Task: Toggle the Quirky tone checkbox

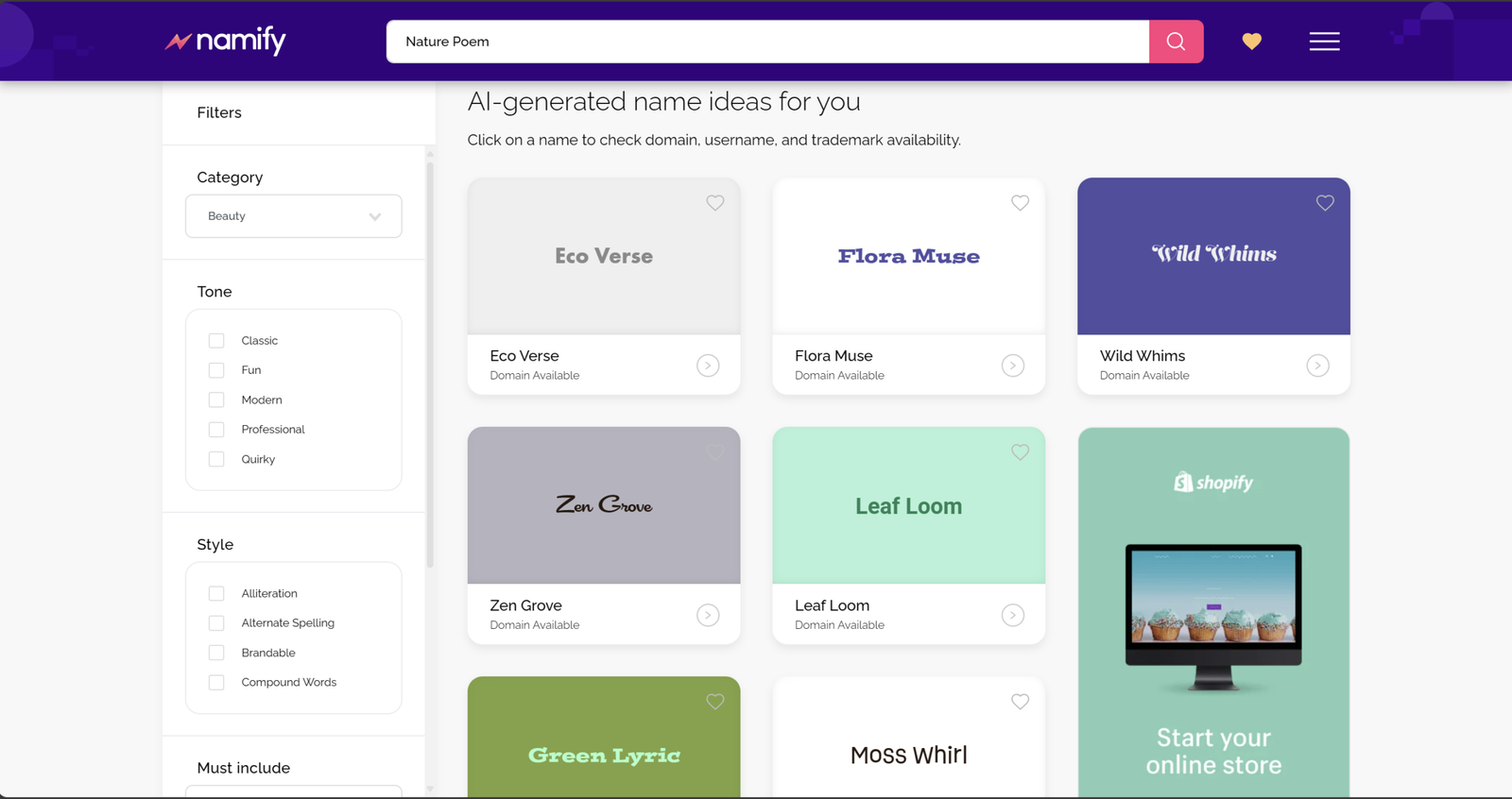Action: click(x=216, y=459)
